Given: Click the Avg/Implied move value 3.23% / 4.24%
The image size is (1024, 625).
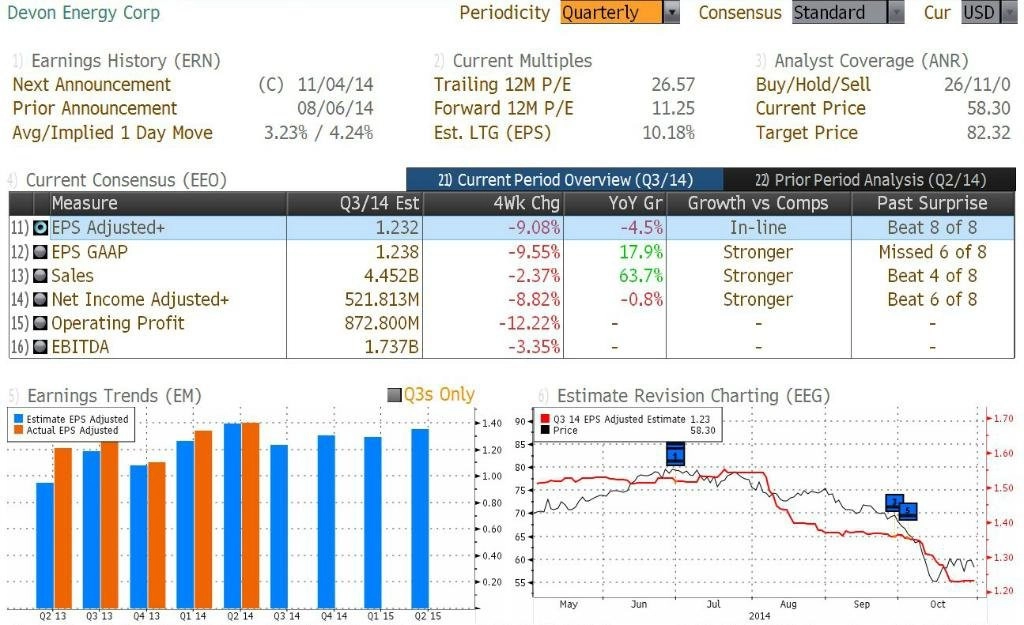Looking at the screenshot, I should [319, 133].
